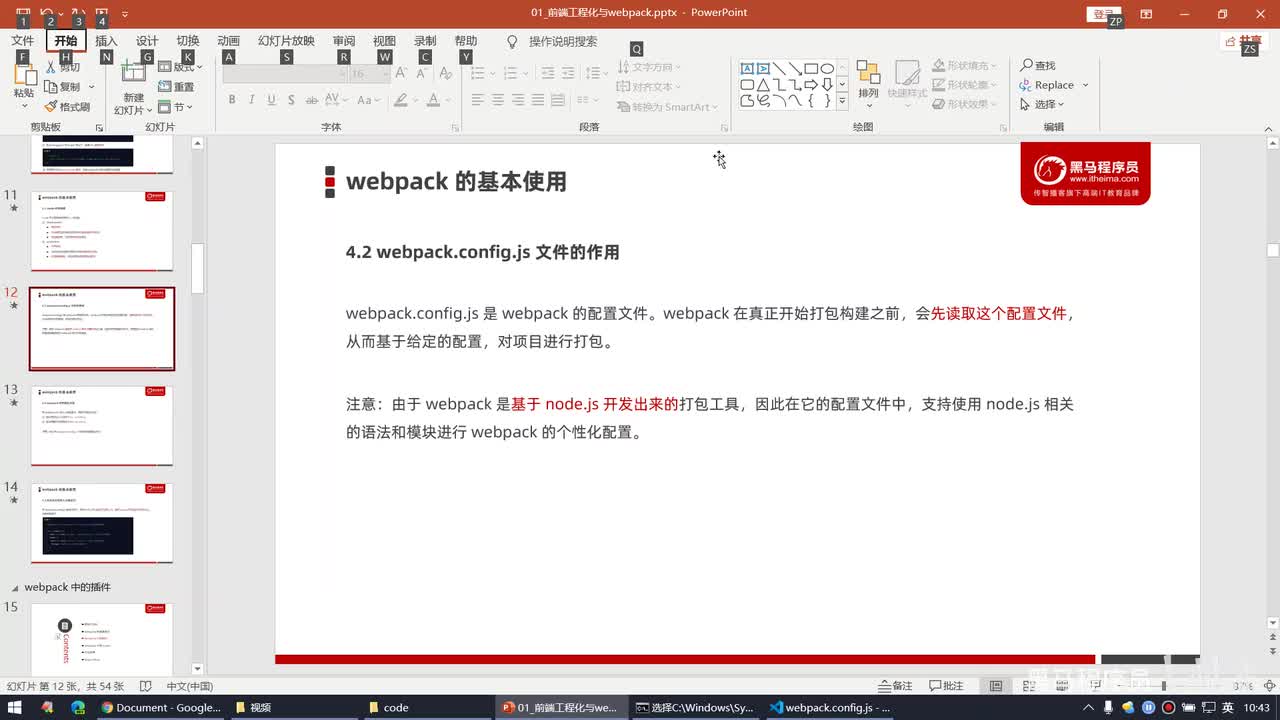Toggle Strikethrough formatting
The image size is (1280, 720).
click(x=313, y=100)
